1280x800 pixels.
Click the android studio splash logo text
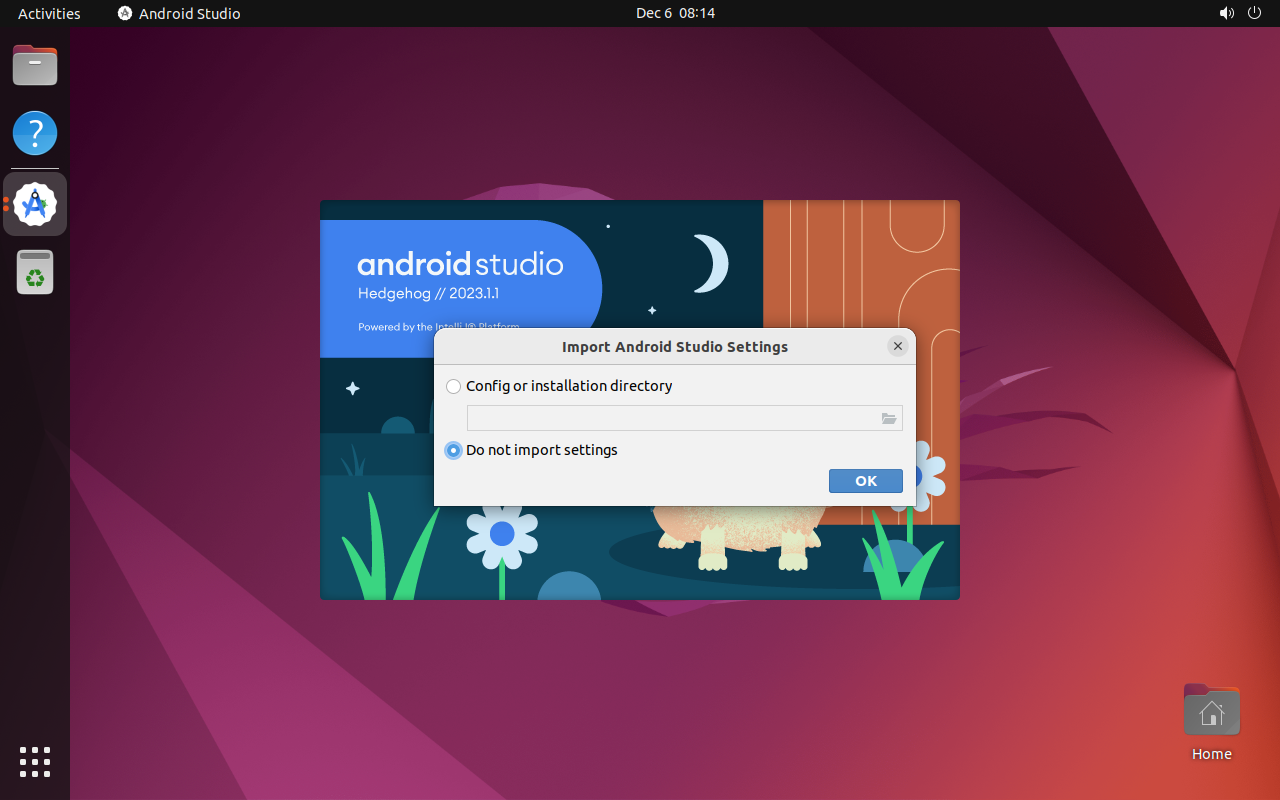460,263
